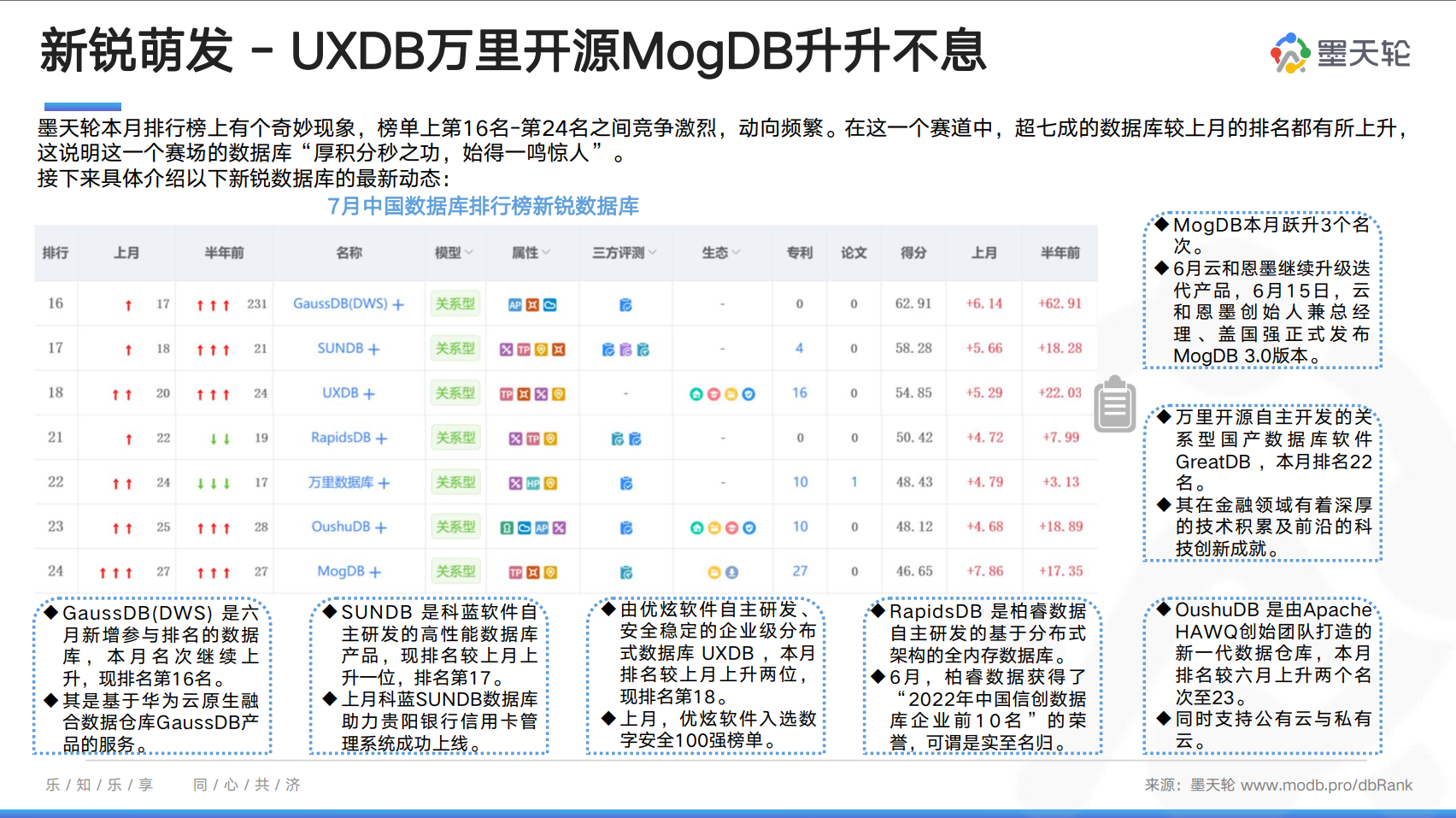Click the HP attribute badge in 万里数据库 row
1456x818 pixels.
(x=533, y=483)
